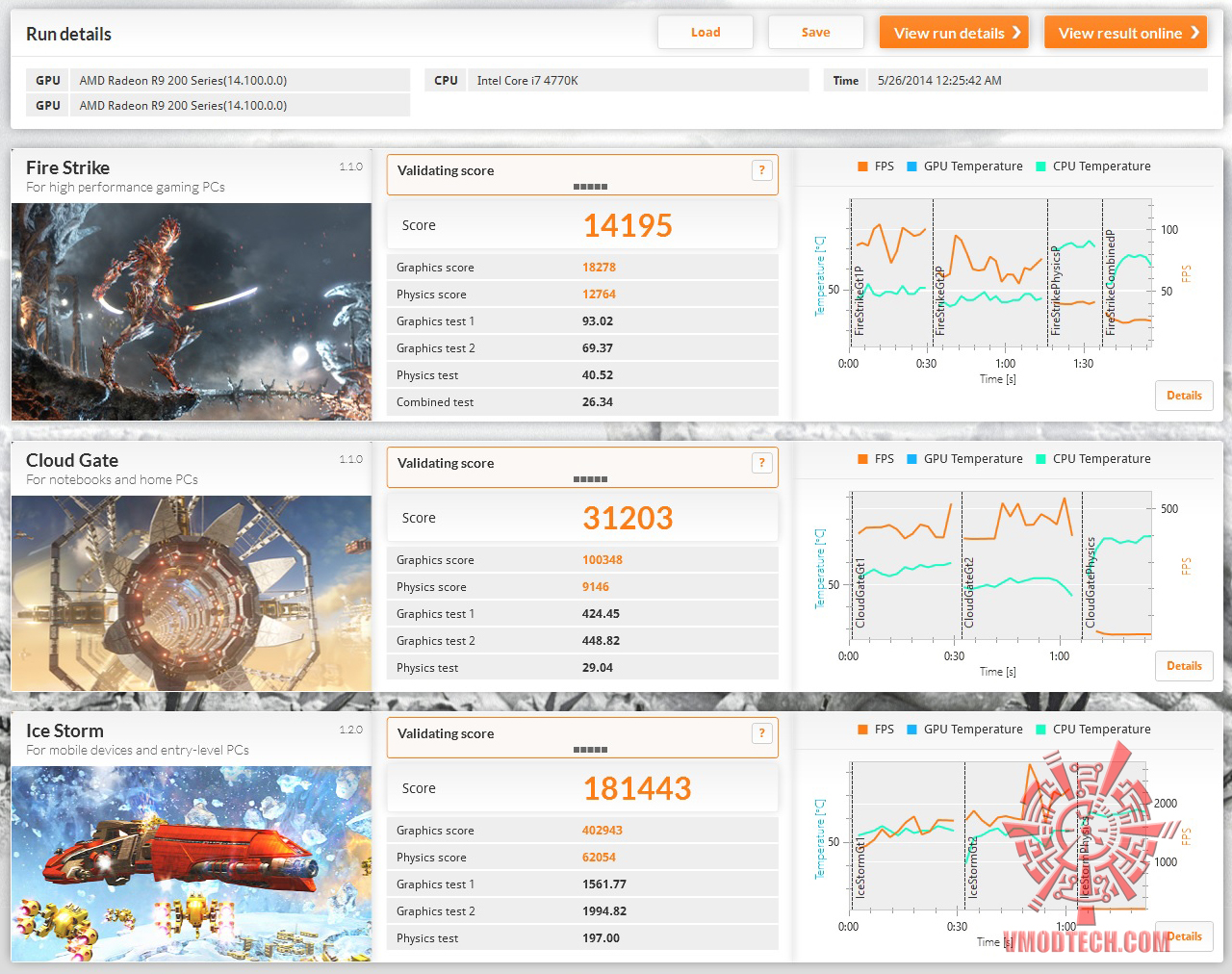Select the Cloud Gate preview image

pyautogui.click(x=192, y=593)
